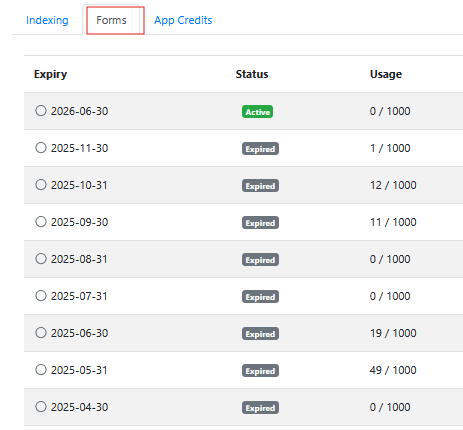Click the green Active status badge

[257, 112]
